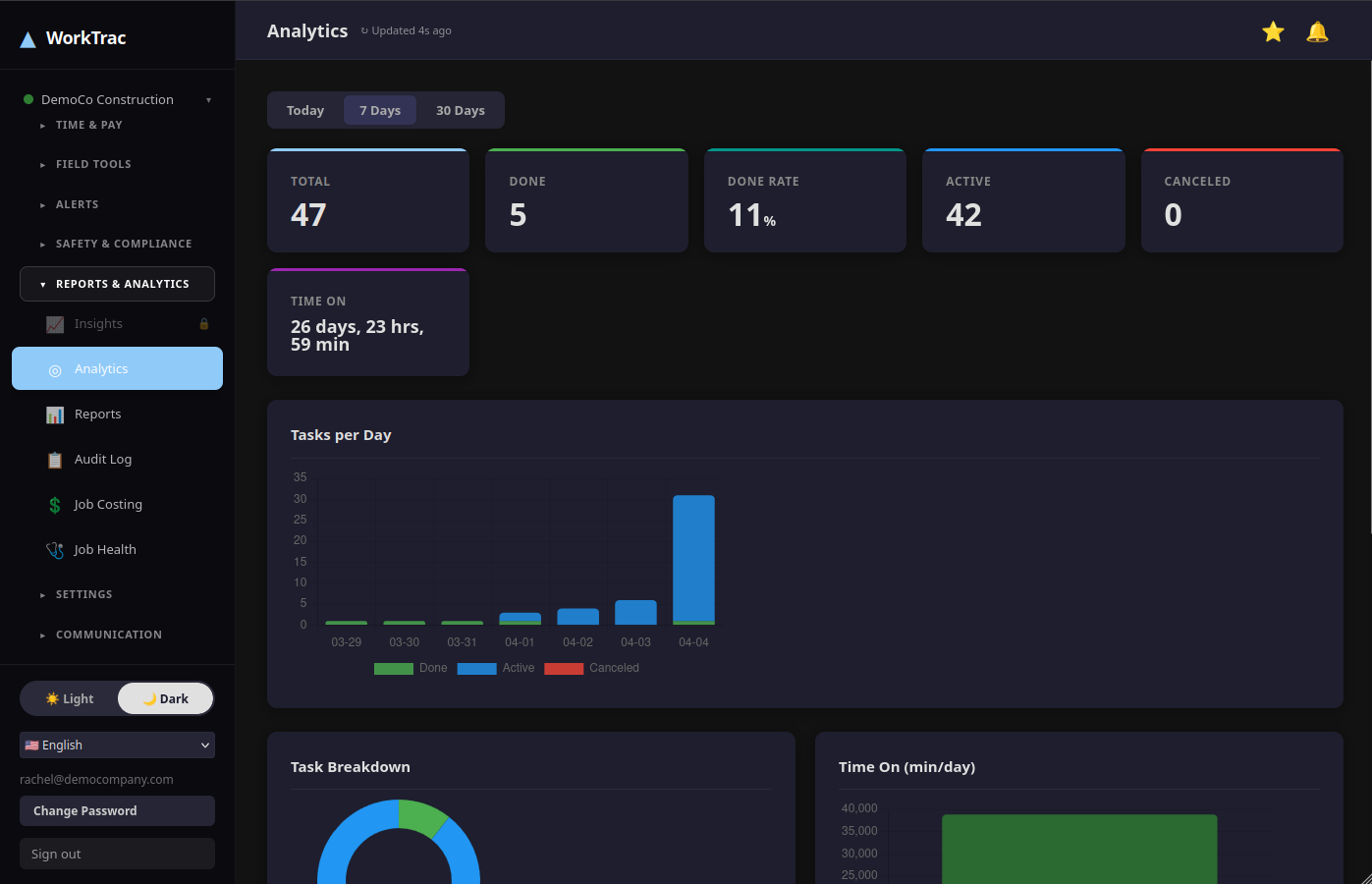Switch to Dark theme

tap(165, 698)
